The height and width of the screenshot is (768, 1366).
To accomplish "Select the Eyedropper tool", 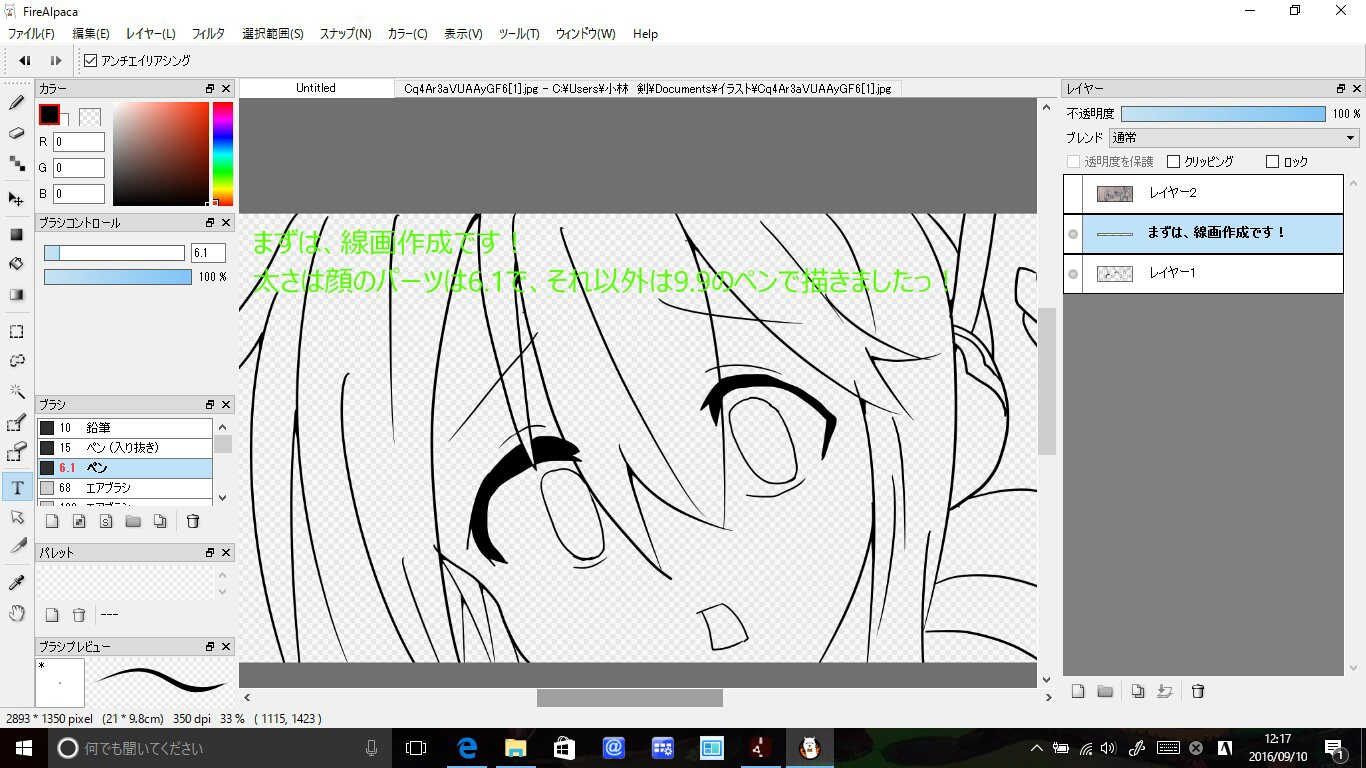I will [x=17, y=583].
